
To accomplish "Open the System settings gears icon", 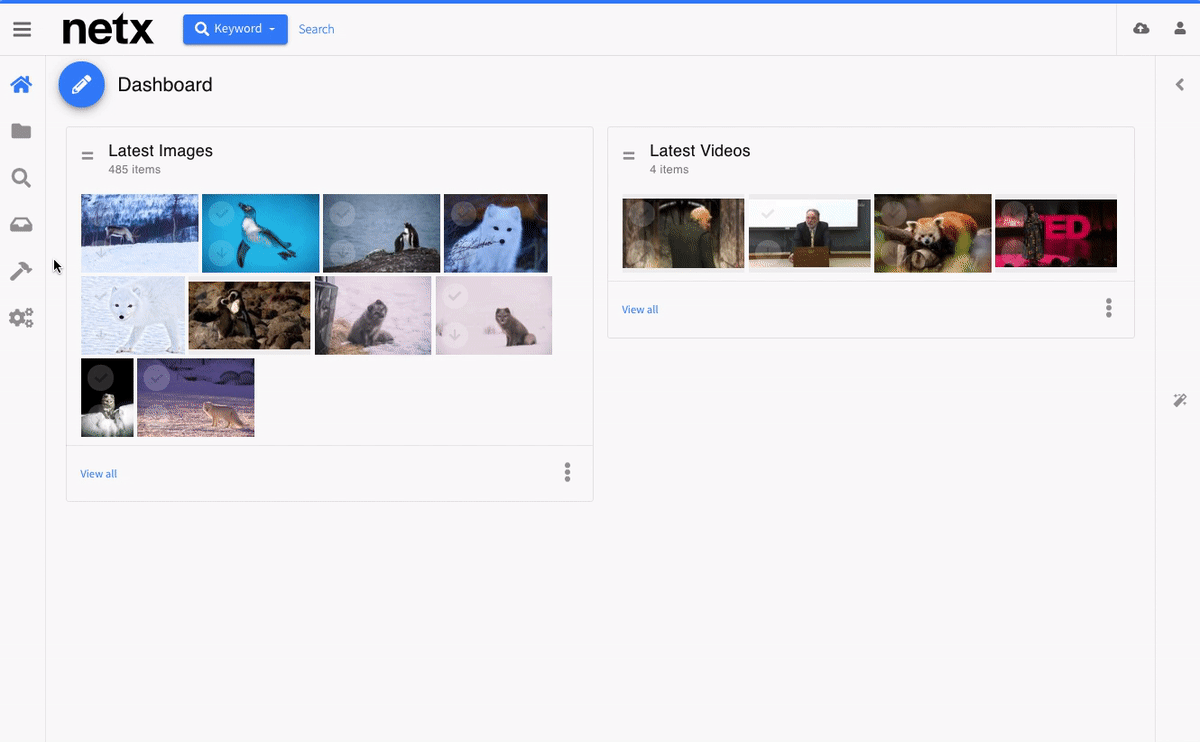I will [x=21, y=318].
